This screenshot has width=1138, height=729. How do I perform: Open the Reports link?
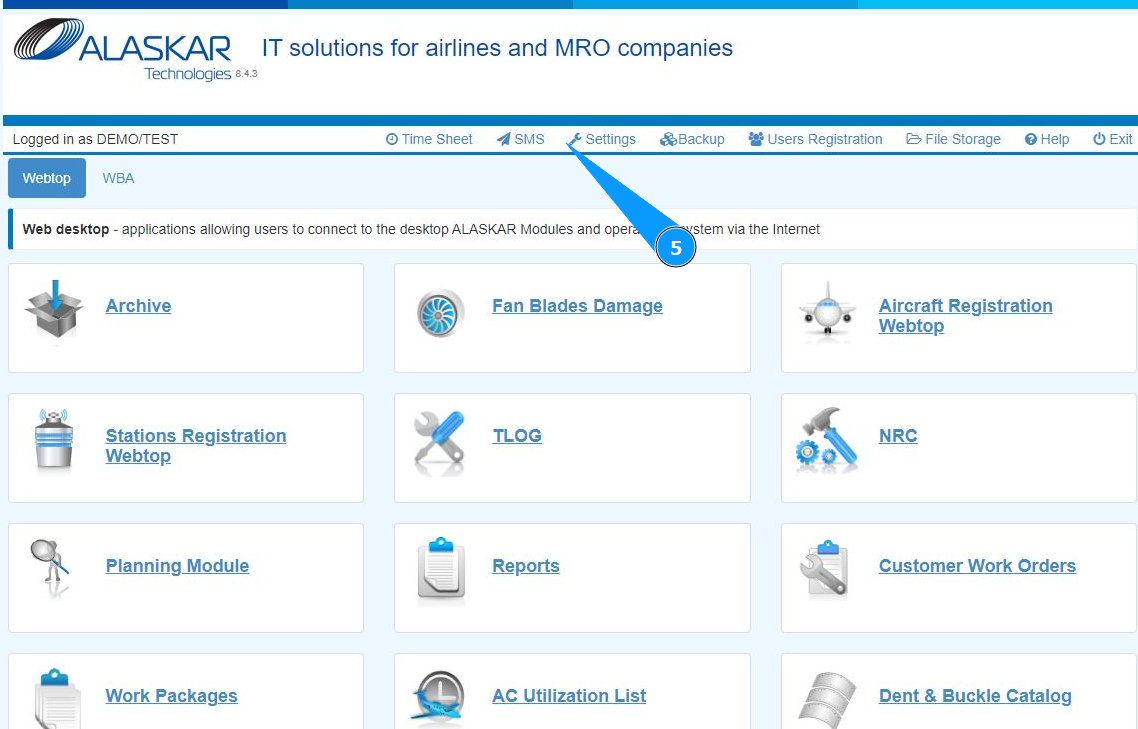(x=526, y=566)
